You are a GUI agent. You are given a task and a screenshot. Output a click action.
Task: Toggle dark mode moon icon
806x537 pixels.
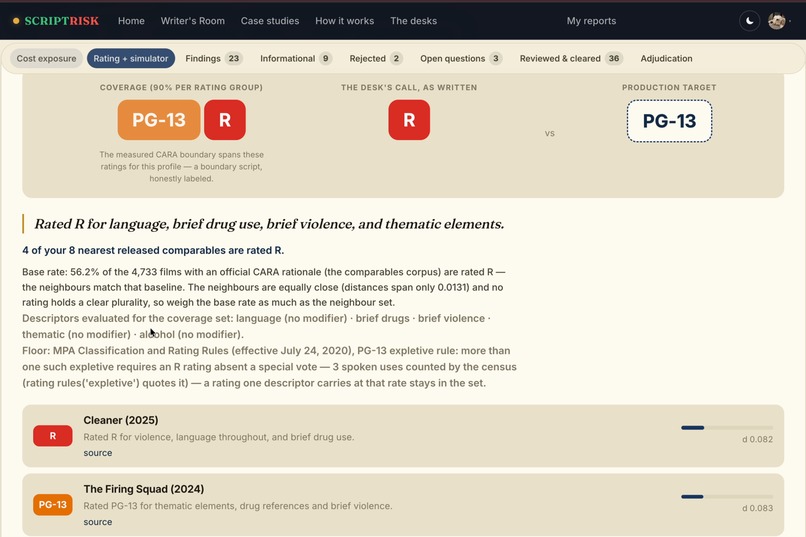click(749, 21)
